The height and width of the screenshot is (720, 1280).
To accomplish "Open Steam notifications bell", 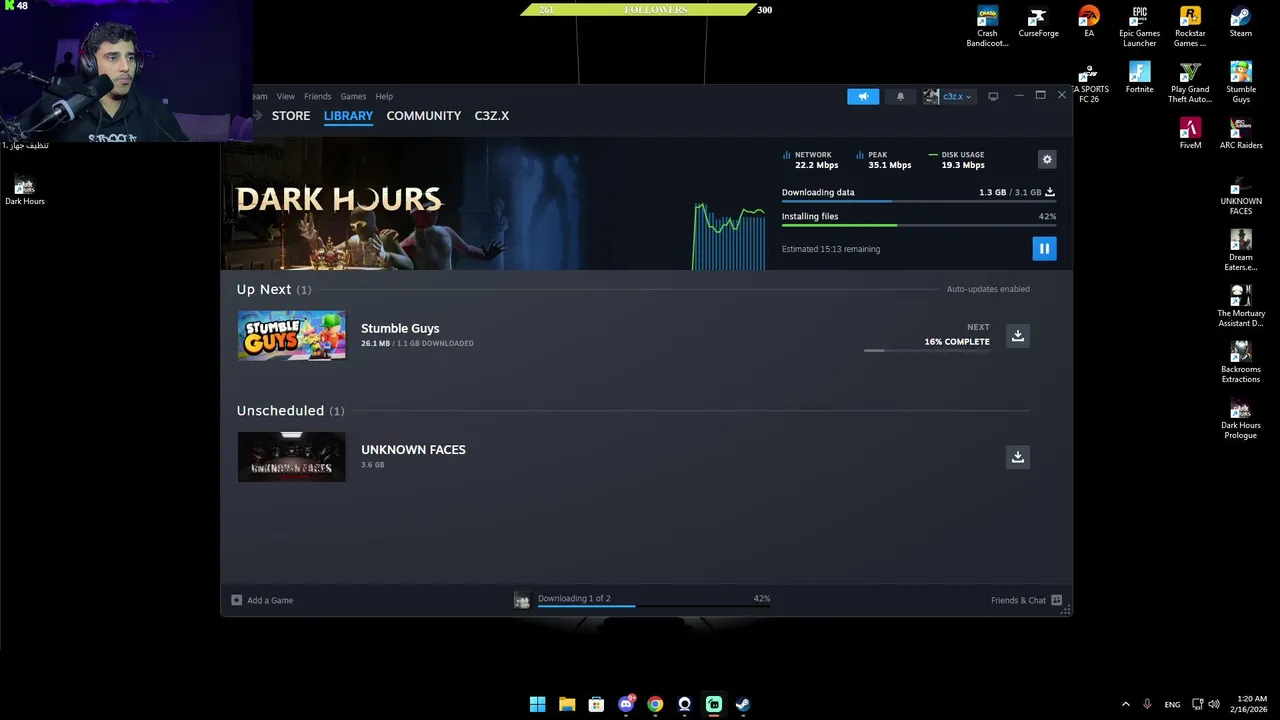I will pos(900,96).
